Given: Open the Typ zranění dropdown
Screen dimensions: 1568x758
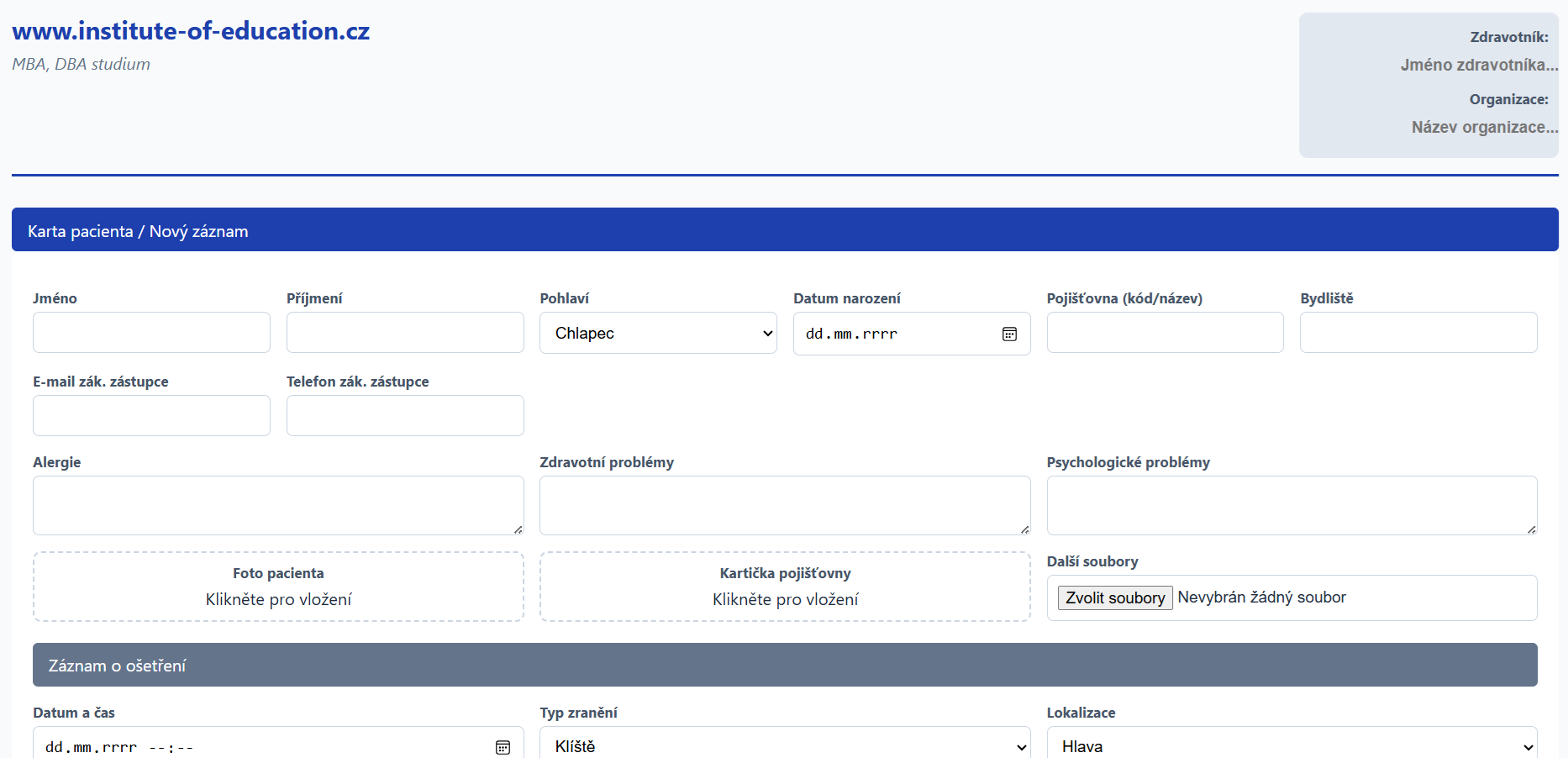Looking at the screenshot, I should 785,745.
